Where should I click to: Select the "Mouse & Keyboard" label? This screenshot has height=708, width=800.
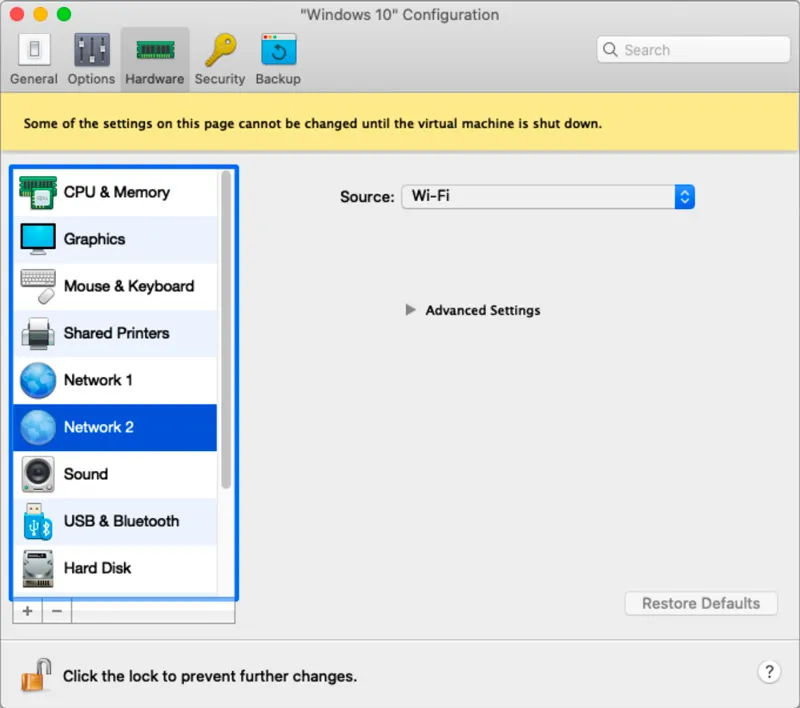coord(129,286)
